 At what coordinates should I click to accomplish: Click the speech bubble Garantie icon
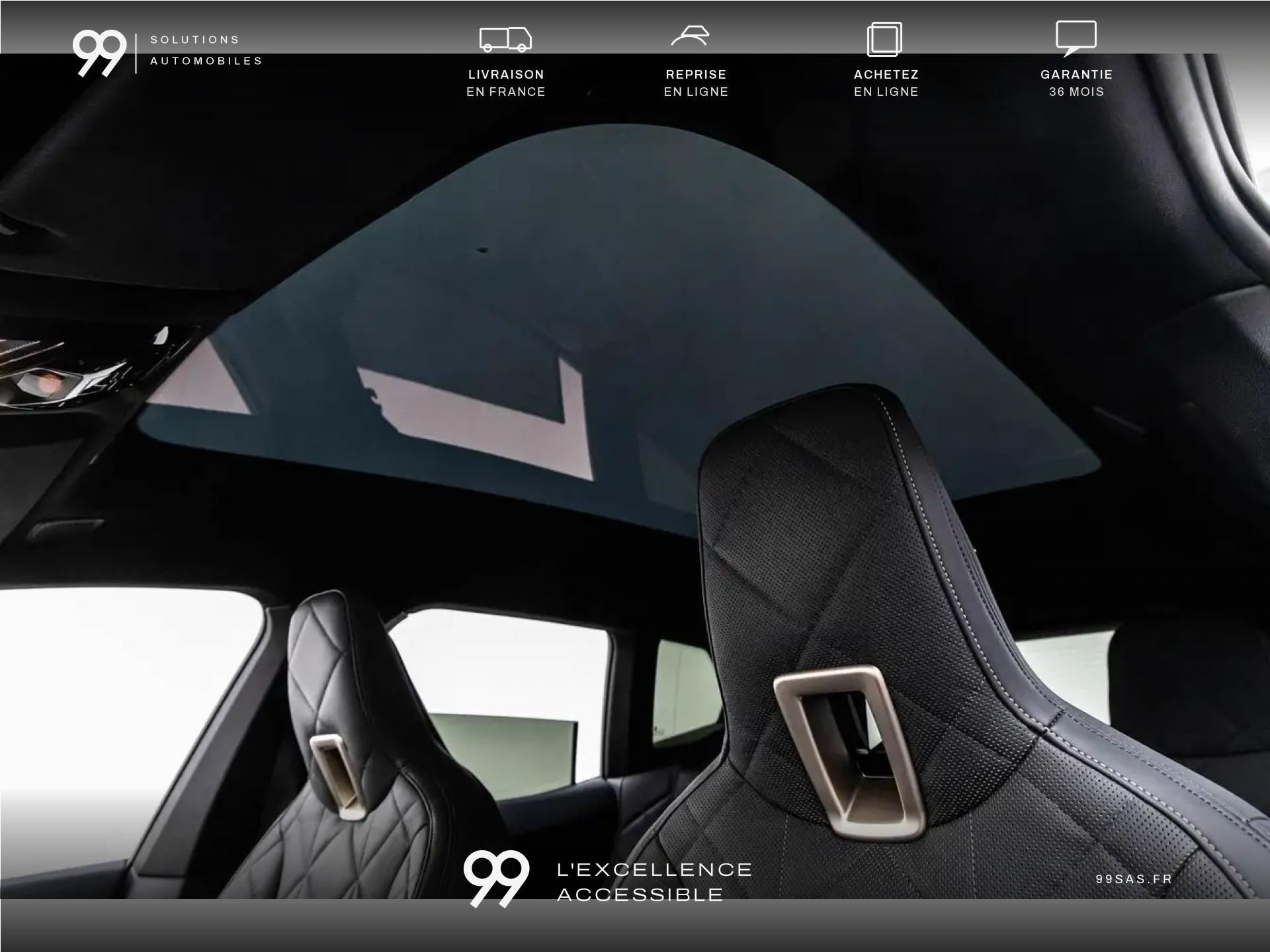[1076, 38]
